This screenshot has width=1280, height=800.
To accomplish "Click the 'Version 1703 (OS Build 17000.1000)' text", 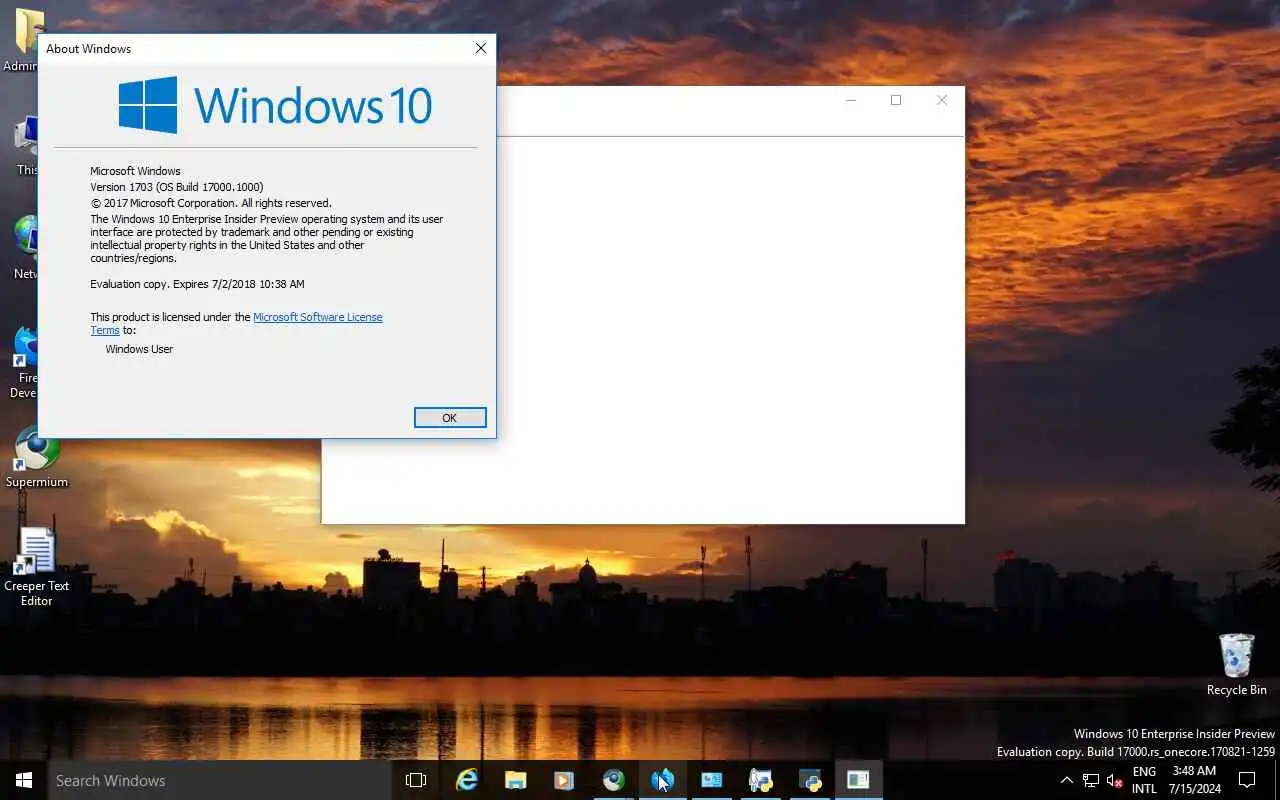I will tap(177, 187).
